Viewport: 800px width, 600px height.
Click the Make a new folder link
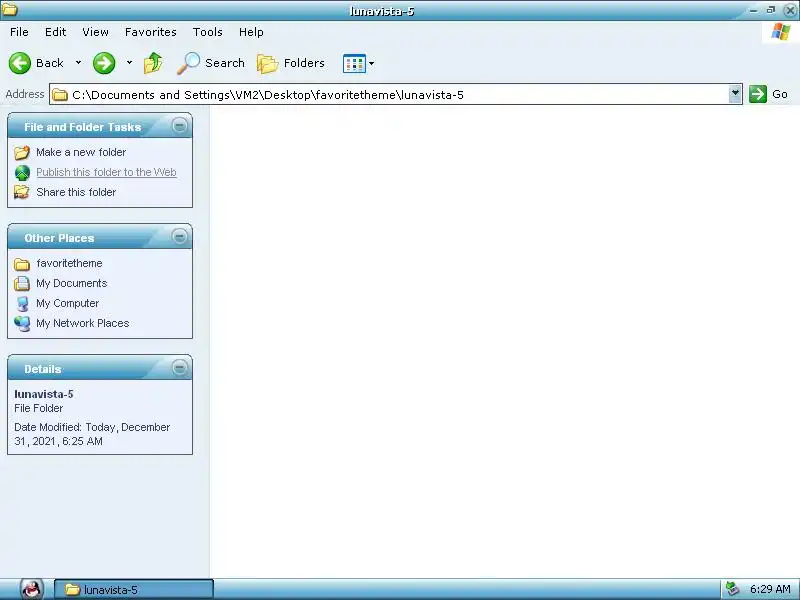(81, 152)
